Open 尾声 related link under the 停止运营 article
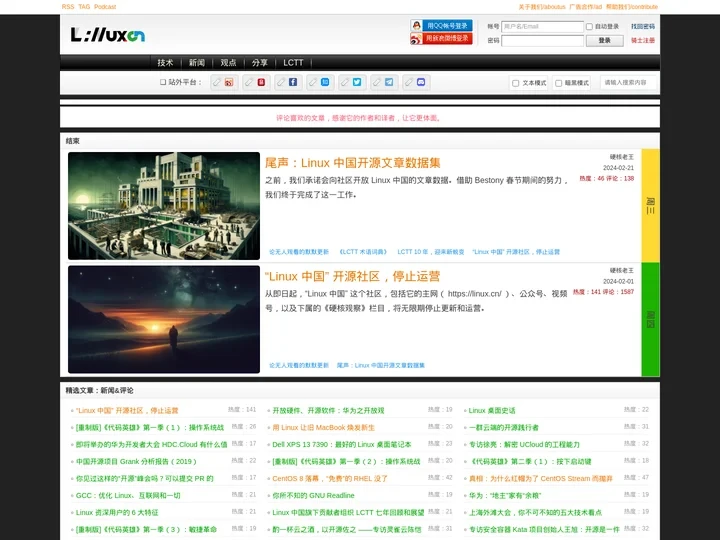 pyautogui.click(x=381, y=366)
